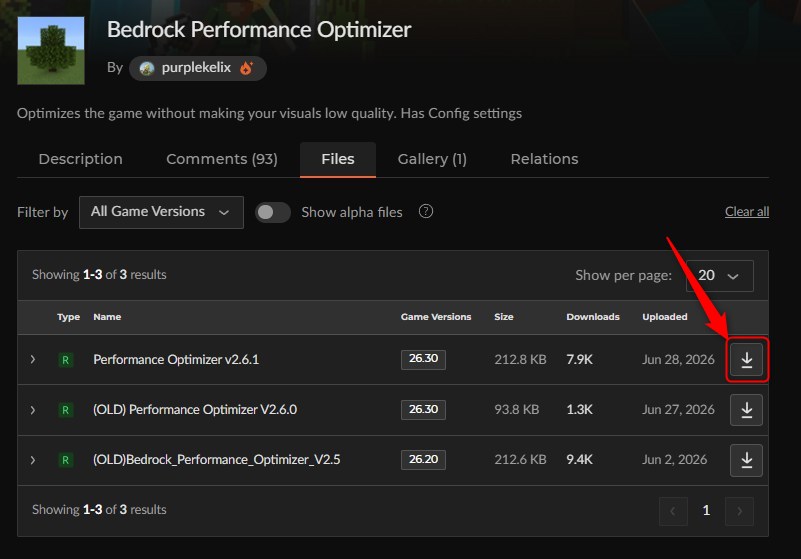Click purplekelix's avatar icon
This screenshot has height=559, width=801.
pos(147,68)
